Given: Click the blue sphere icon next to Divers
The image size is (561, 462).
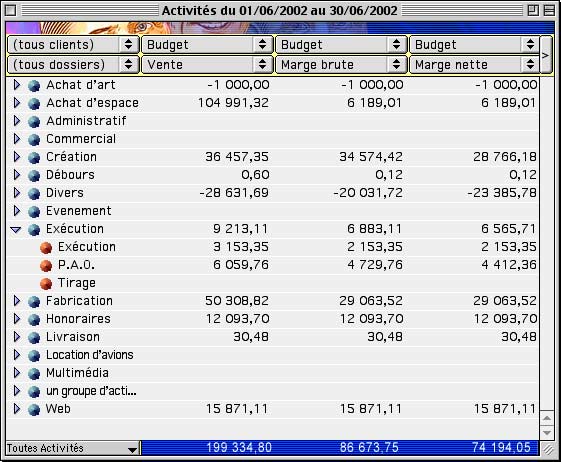Looking at the screenshot, I should pos(34,194).
